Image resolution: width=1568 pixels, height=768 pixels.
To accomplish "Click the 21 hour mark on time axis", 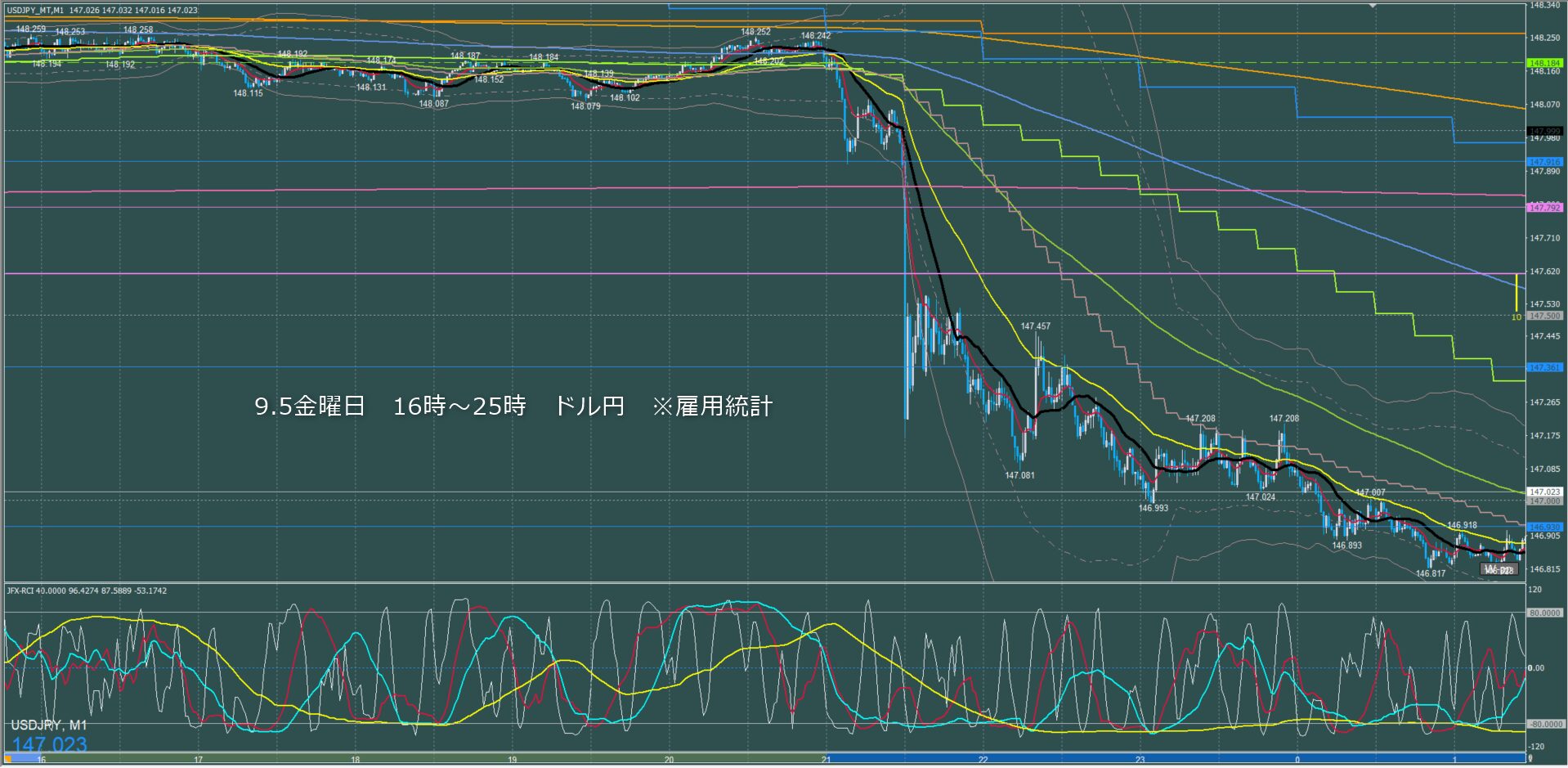I will pyautogui.click(x=826, y=760).
